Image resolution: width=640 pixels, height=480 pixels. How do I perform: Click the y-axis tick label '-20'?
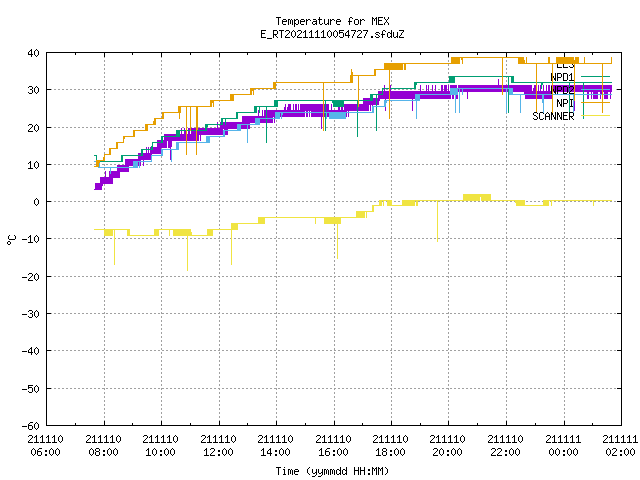tap(31, 277)
